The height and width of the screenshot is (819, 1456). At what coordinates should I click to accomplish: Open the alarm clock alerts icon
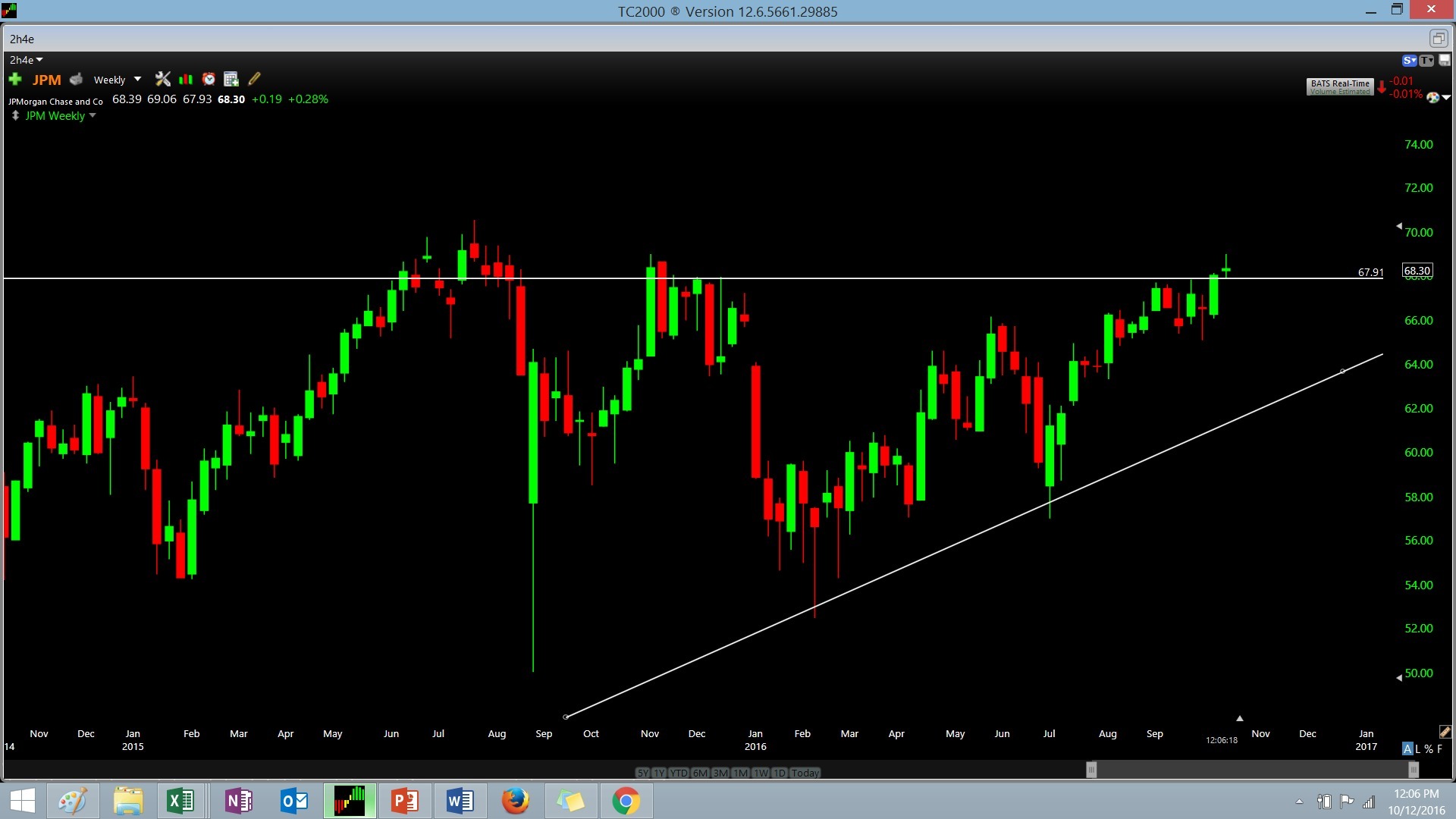click(209, 79)
